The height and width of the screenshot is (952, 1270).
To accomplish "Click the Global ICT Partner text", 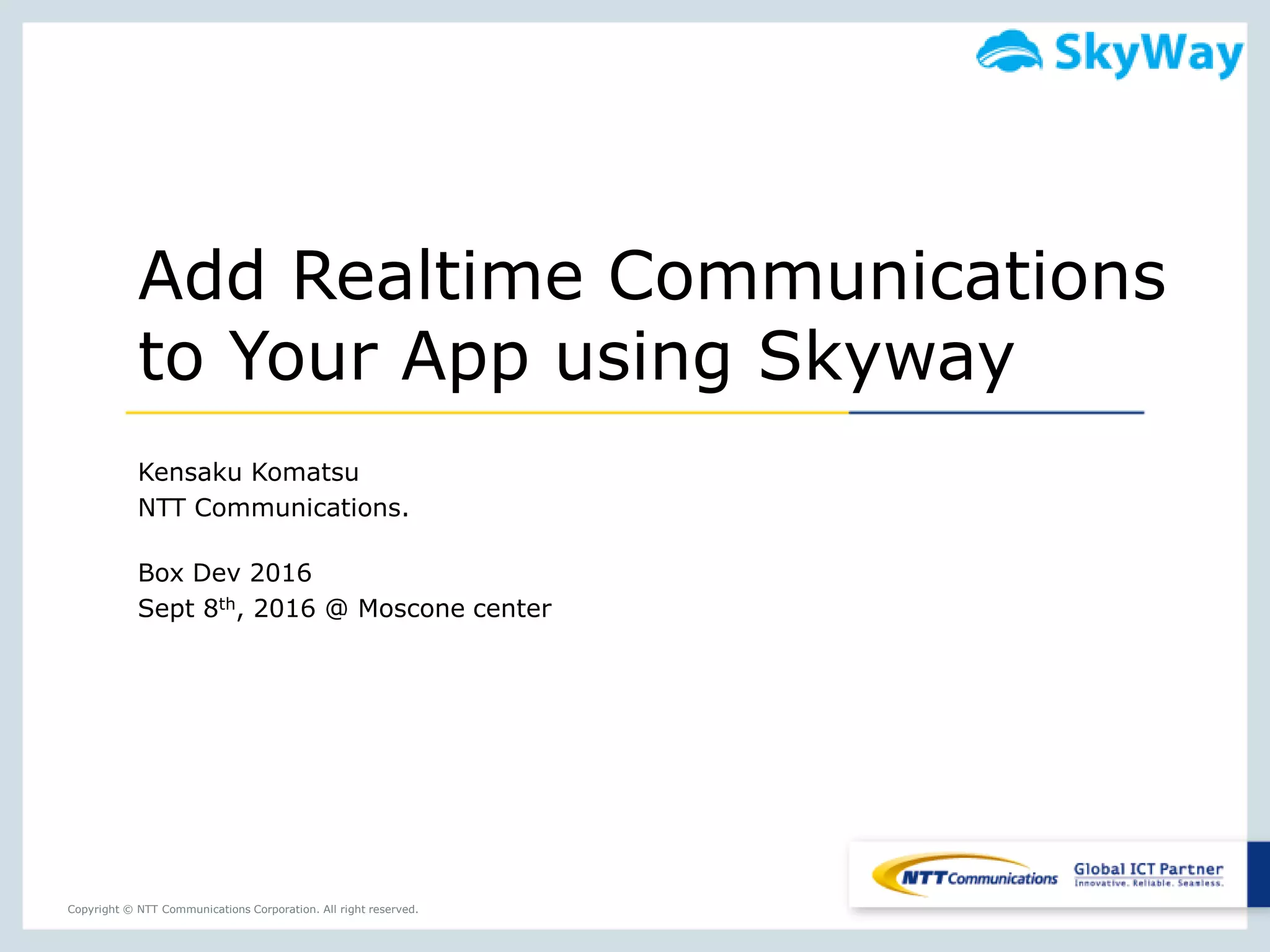I will click(x=1148, y=868).
